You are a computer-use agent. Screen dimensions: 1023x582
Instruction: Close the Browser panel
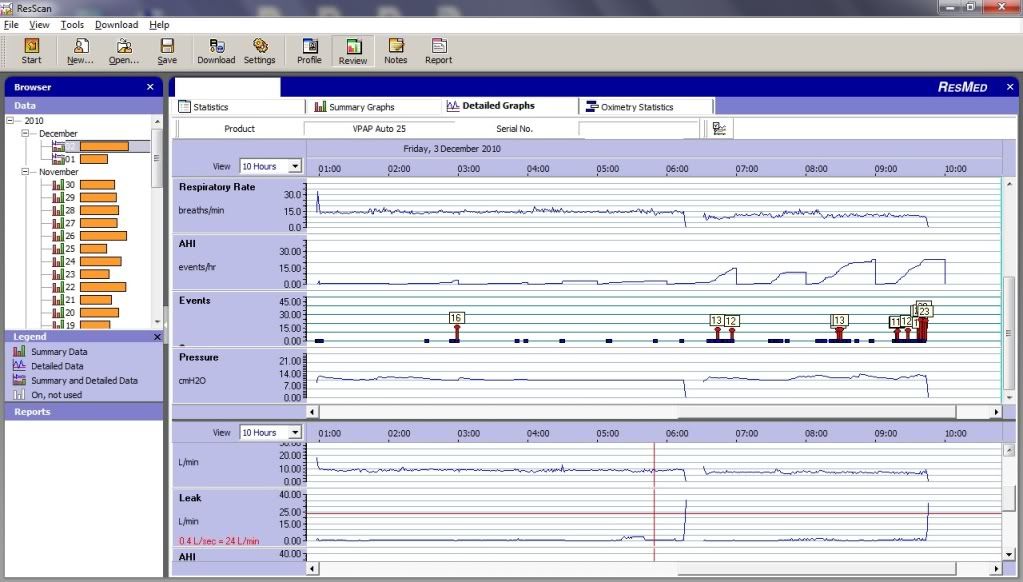tap(151, 87)
